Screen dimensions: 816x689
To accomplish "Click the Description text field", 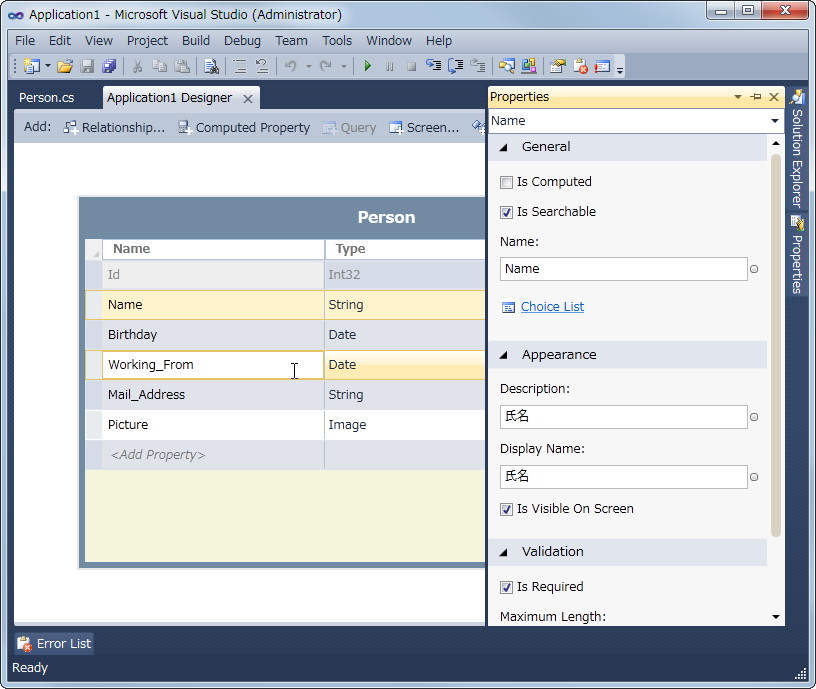I will (x=623, y=417).
